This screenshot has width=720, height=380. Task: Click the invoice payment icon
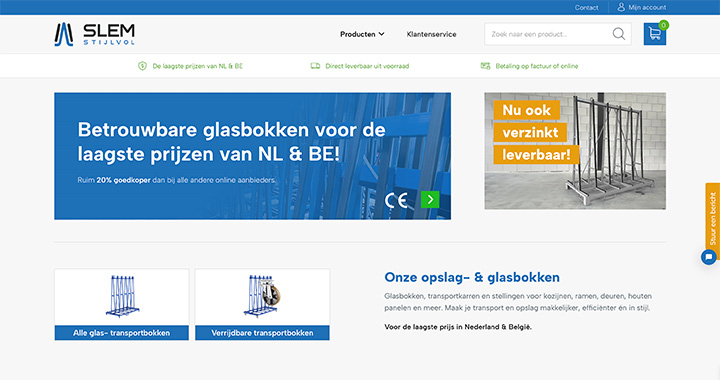coord(485,66)
